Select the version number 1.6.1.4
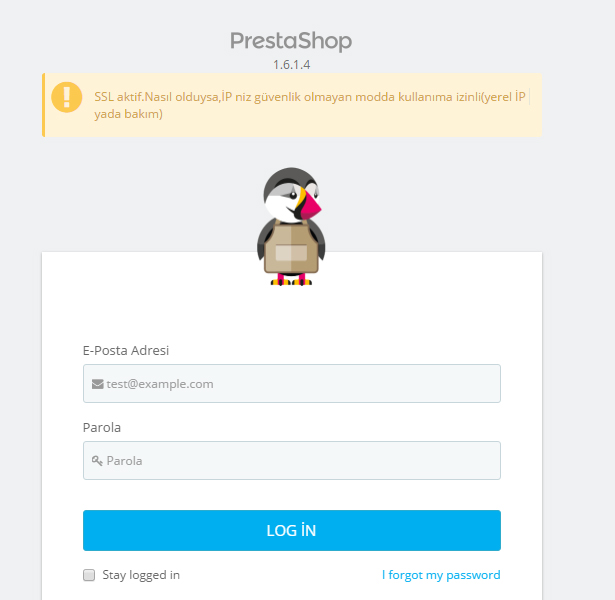The width and height of the screenshot is (615, 600). [291, 65]
